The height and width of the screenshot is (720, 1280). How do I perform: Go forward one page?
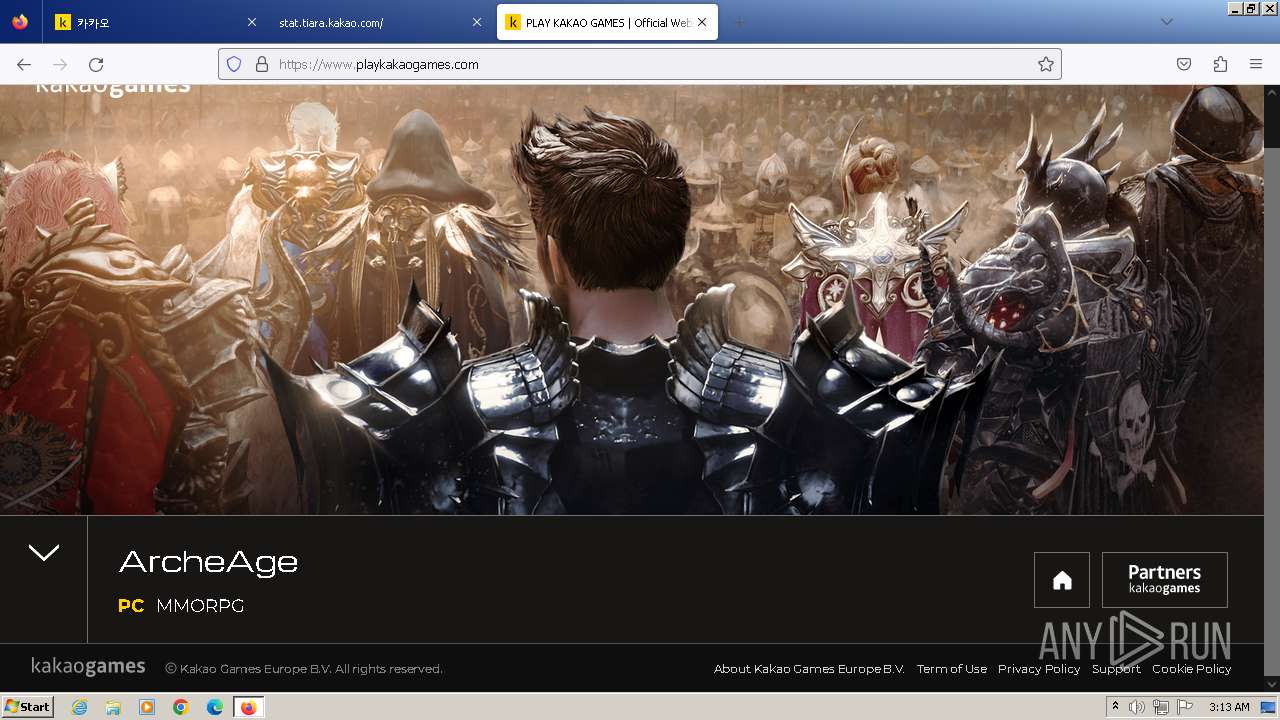pyautogui.click(x=60, y=64)
